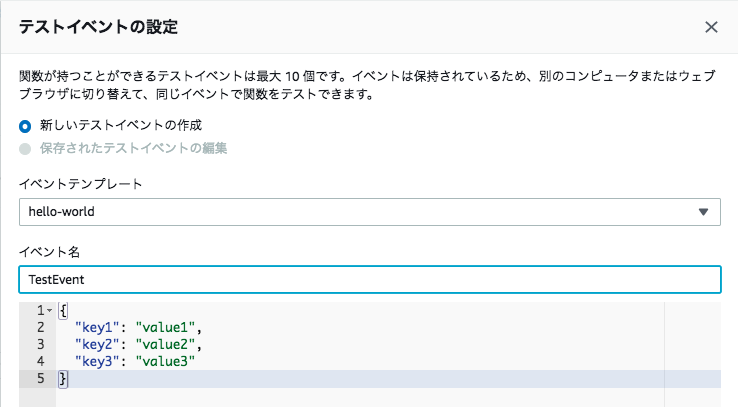
Task: Click the opening brace on line 1
Action: 63,311
